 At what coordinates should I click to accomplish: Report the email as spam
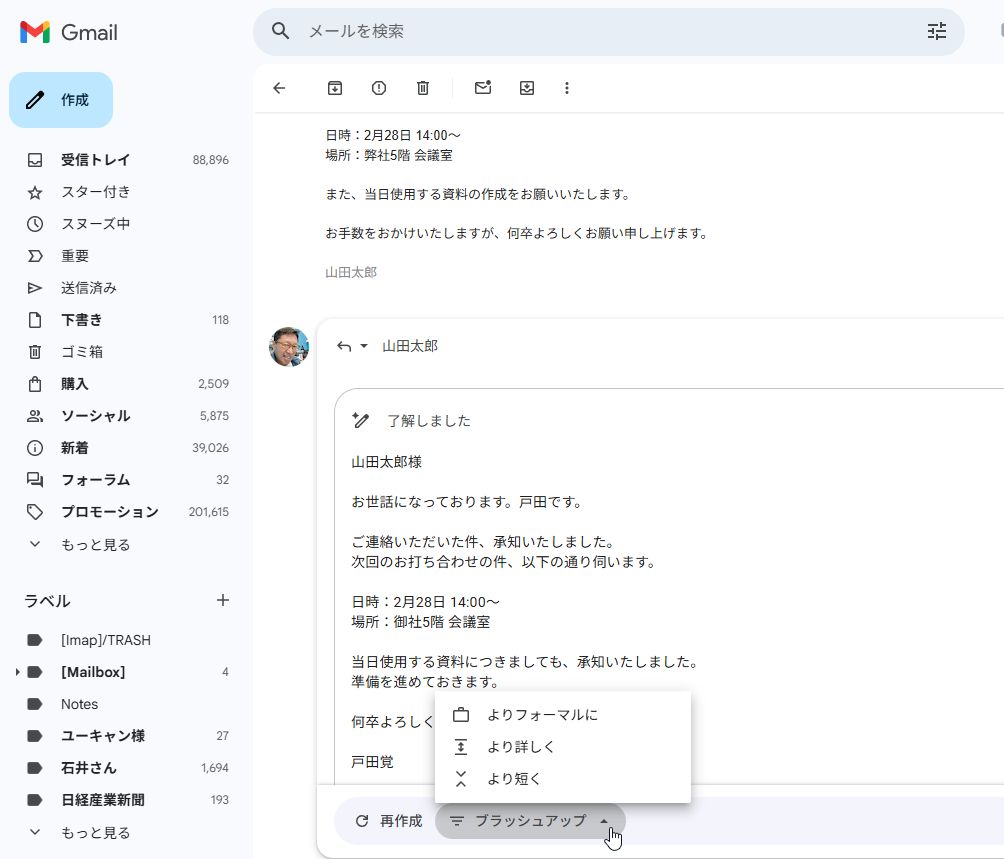coord(378,88)
